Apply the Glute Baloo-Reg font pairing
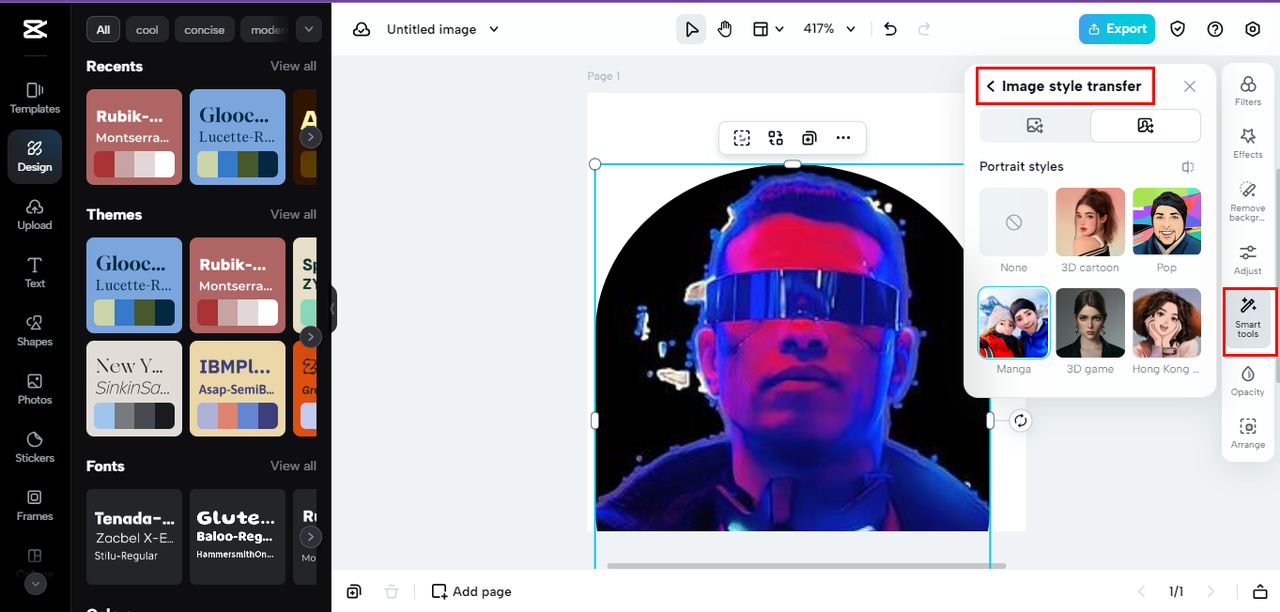1280x612 pixels. coord(237,536)
